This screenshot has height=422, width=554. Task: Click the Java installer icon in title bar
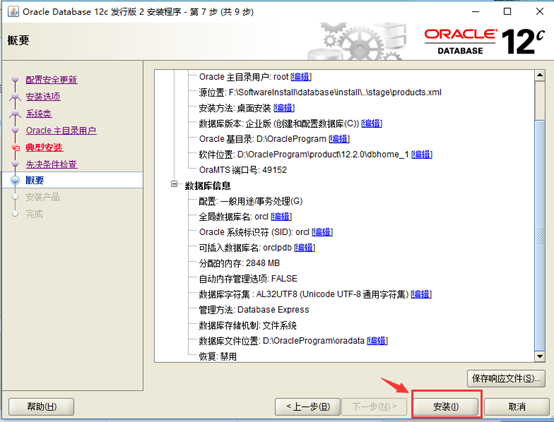coord(13,12)
